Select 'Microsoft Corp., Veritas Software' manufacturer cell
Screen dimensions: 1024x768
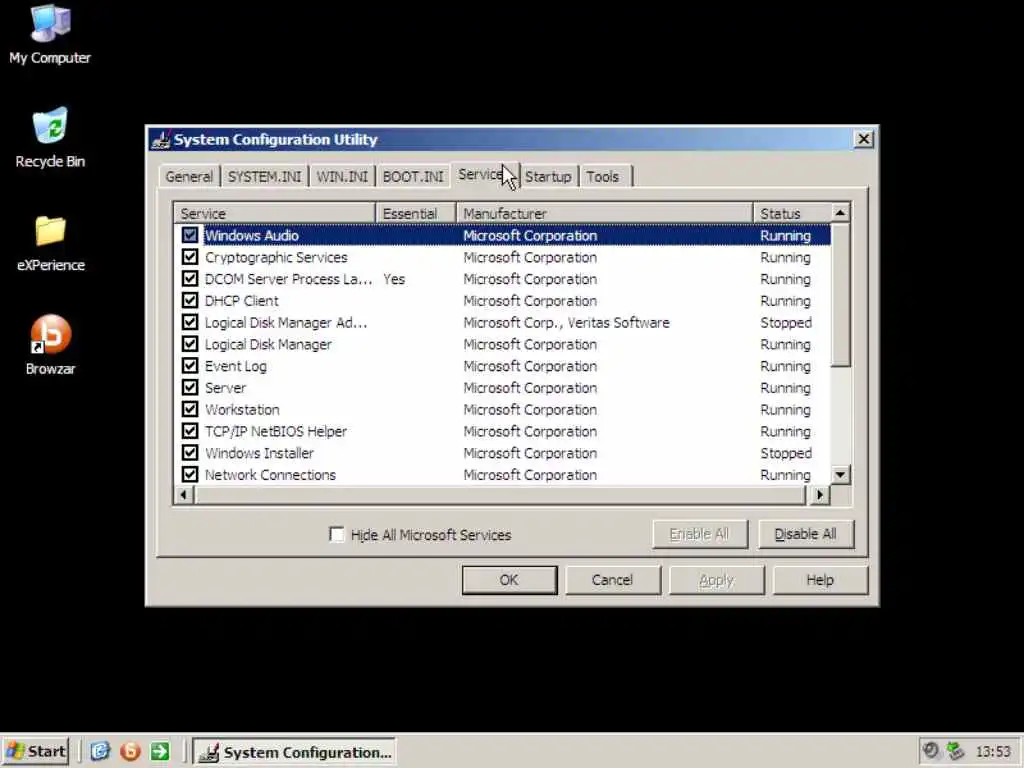(x=566, y=323)
